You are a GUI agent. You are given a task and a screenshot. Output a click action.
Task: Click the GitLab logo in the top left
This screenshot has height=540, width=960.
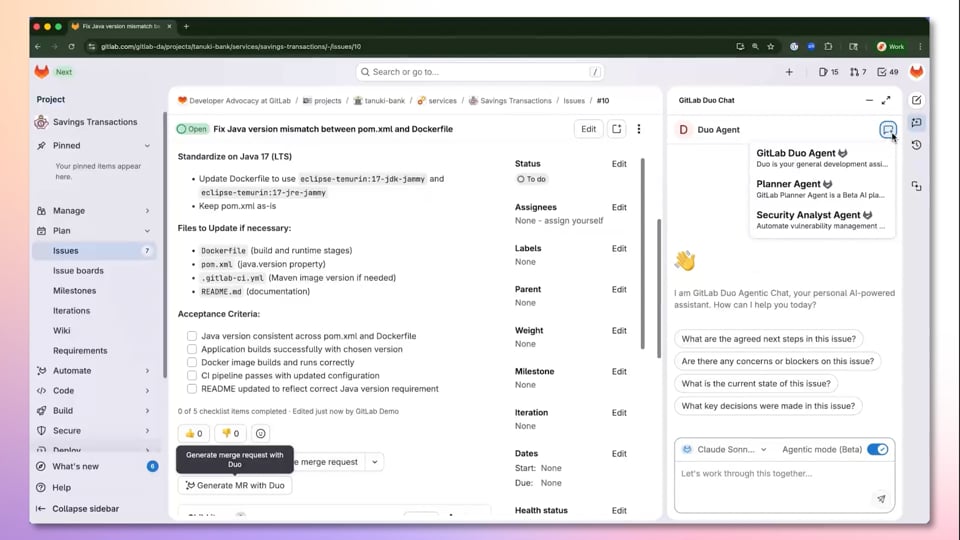(42, 72)
